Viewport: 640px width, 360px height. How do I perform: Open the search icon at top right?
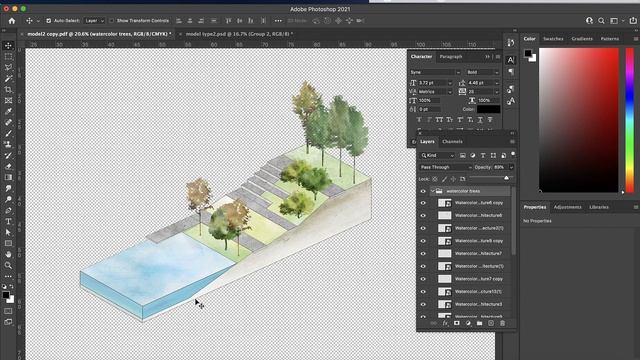[x=601, y=21]
